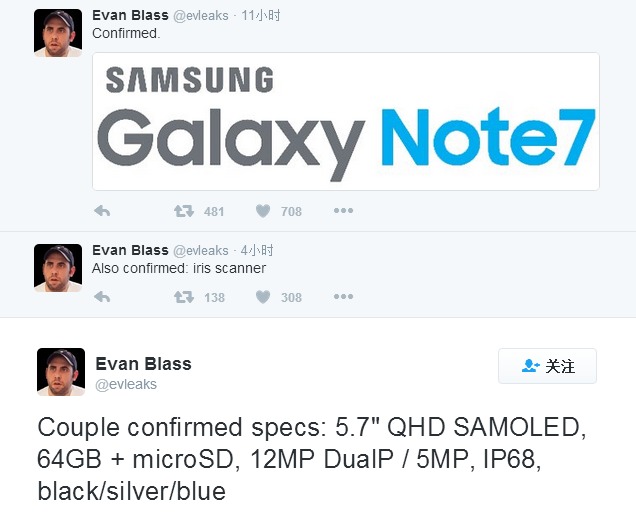Retweet the iris scanner tweet
Viewport: 636px width, 512px height.
[184, 297]
